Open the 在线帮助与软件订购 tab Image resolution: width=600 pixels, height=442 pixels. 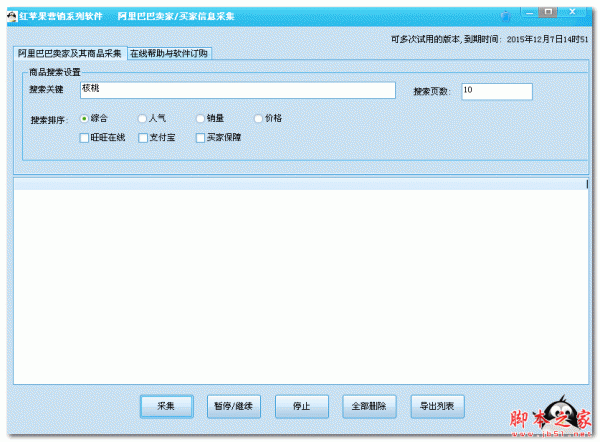(169, 54)
